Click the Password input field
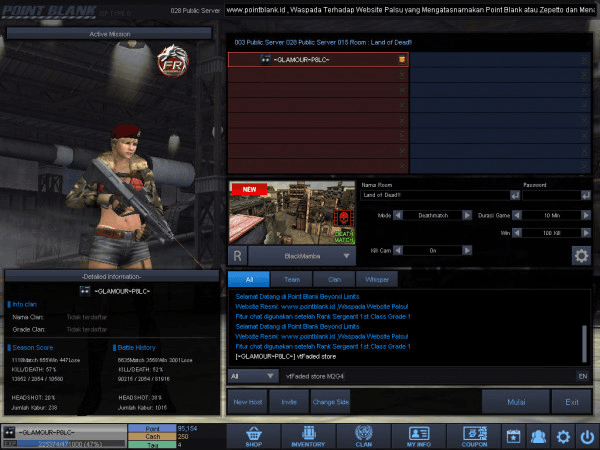The width and height of the screenshot is (600, 450). coord(552,195)
